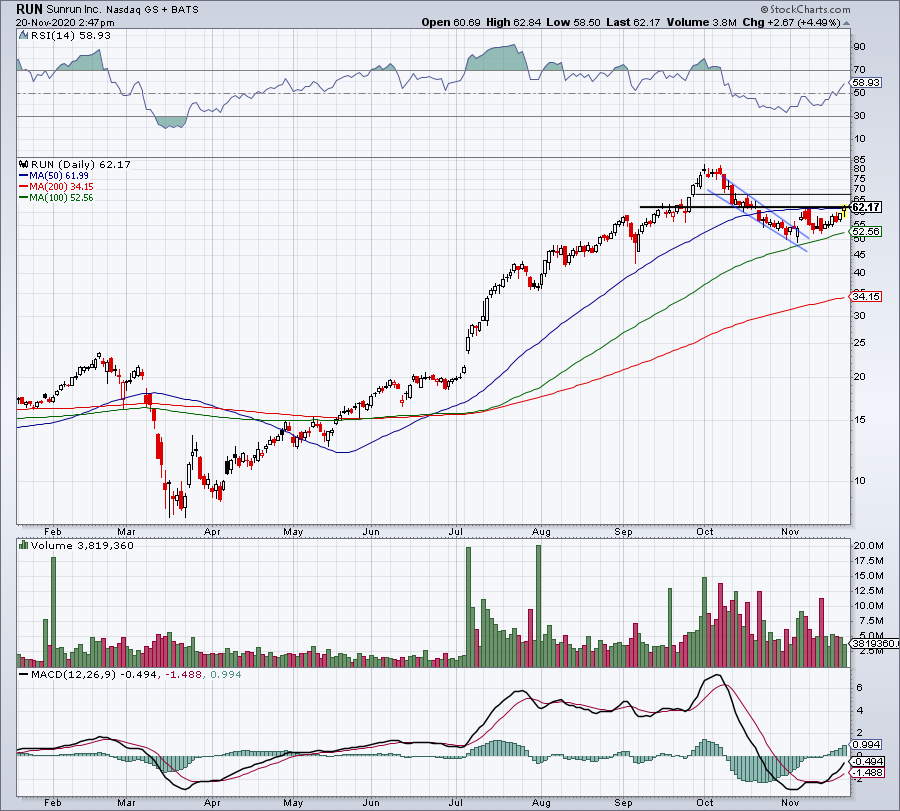The image size is (900, 811).
Task: Click Sep month label under the MACD panel
Action: point(623,803)
